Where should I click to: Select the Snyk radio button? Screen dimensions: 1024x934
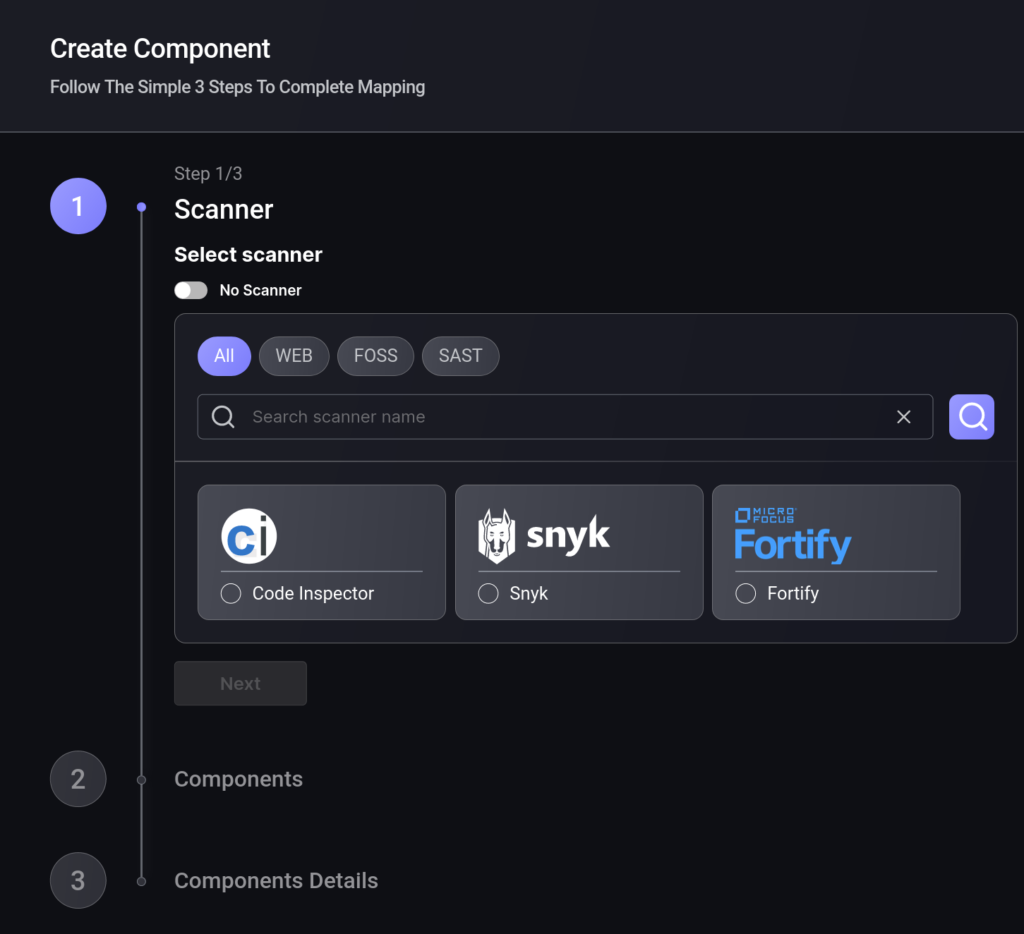(x=488, y=593)
